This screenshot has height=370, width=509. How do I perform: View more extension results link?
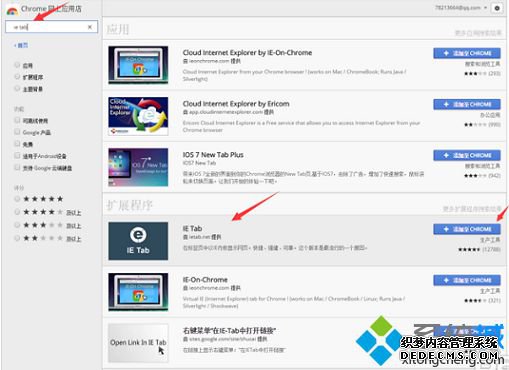(x=472, y=209)
